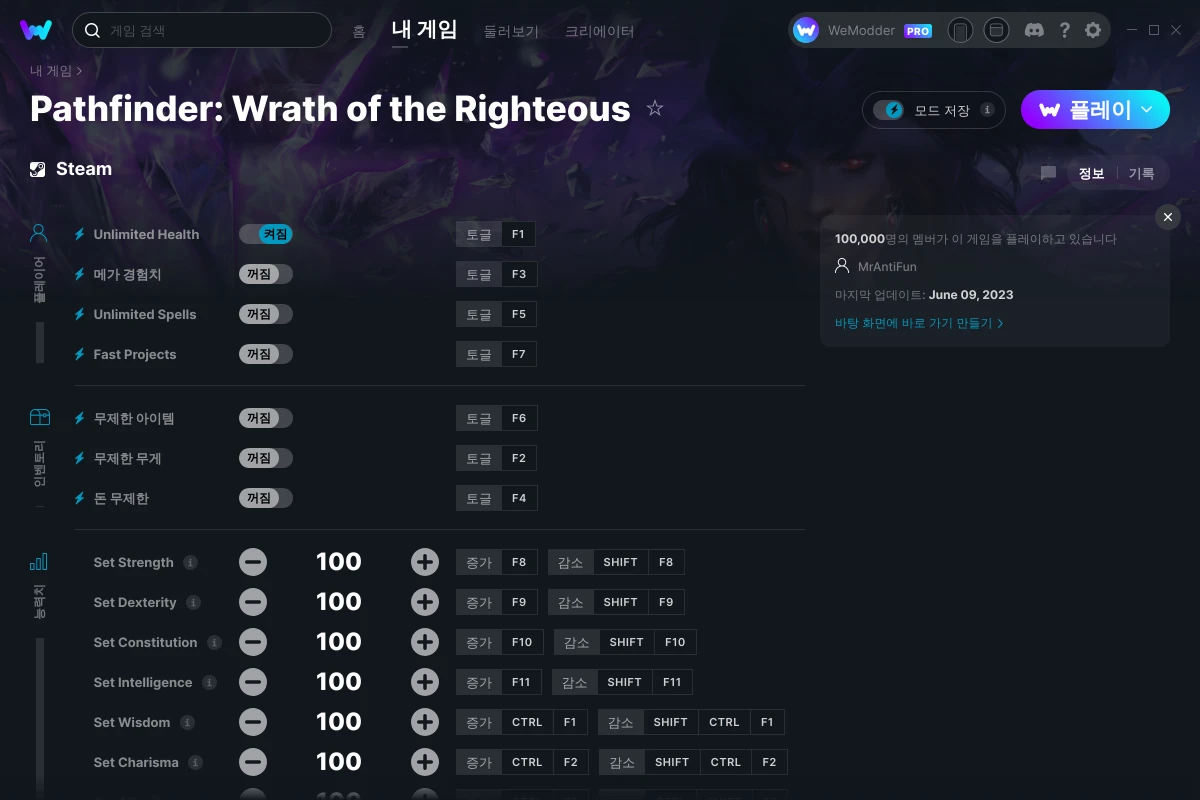Viewport: 1200px width, 800px height.
Task: Expand the 플레이 button dropdown arrow
Action: tap(1147, 110)
